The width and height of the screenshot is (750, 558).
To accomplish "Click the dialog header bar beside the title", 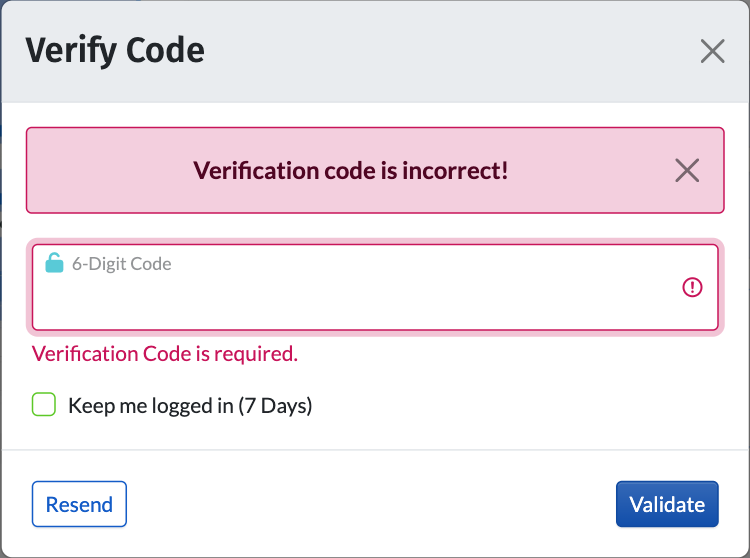I will [x=450, y=50].
